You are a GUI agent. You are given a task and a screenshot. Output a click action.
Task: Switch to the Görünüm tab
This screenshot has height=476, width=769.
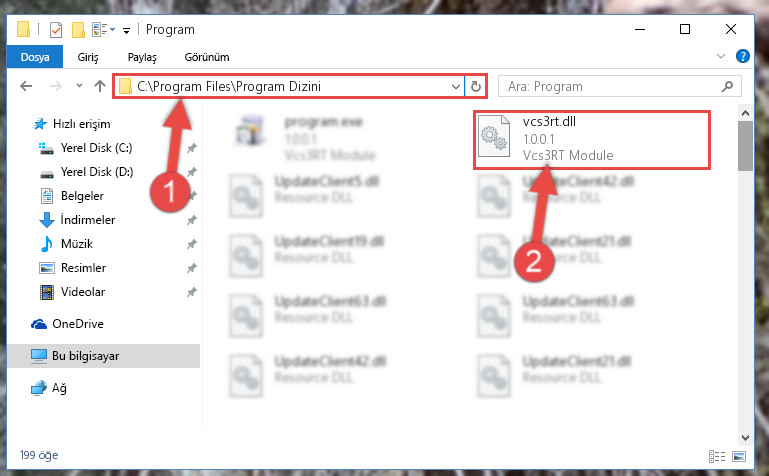tap(206, 57)
